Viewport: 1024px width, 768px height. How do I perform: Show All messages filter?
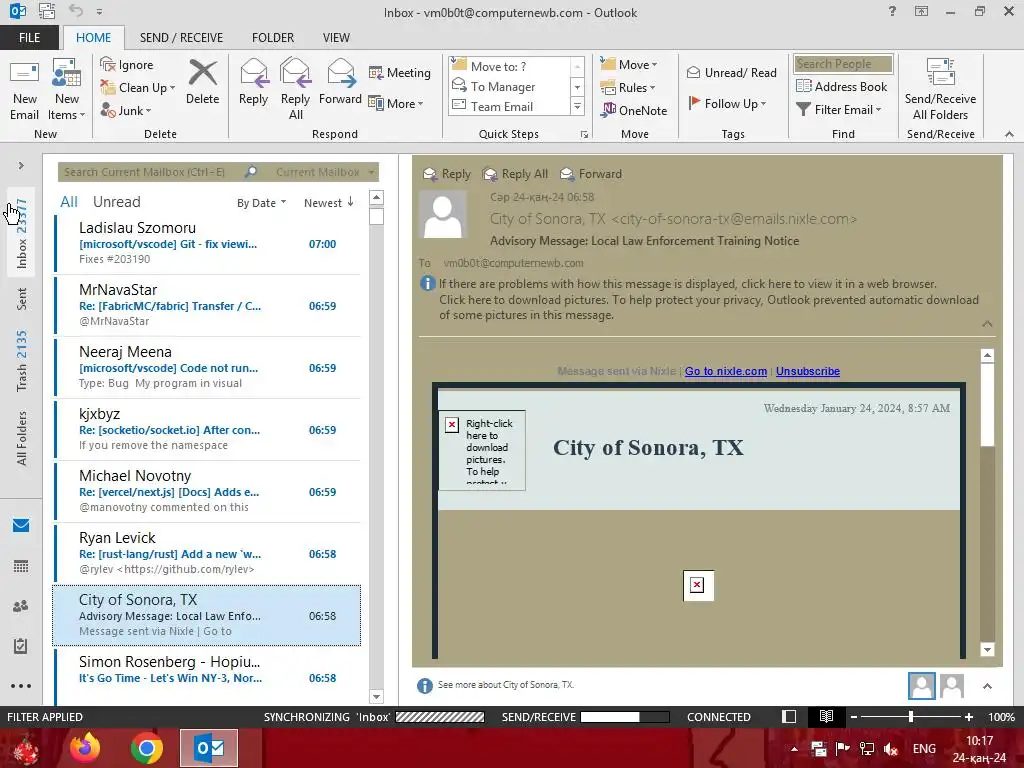click(69, 202)
